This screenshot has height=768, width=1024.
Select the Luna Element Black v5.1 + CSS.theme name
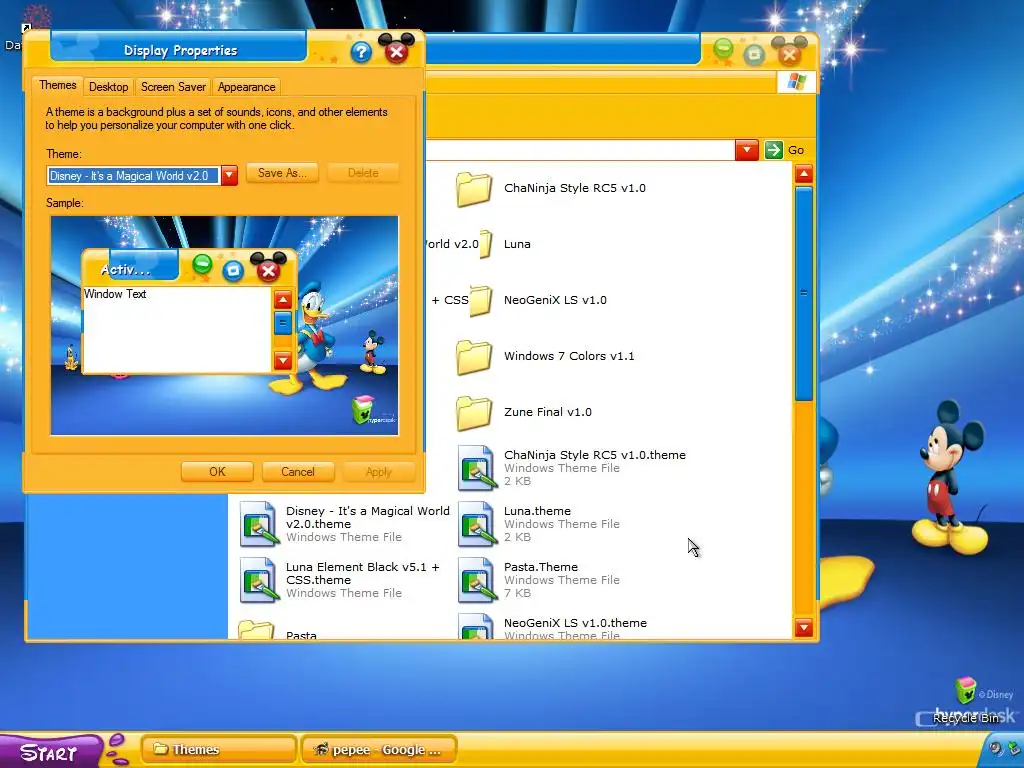tap(362, 573)
